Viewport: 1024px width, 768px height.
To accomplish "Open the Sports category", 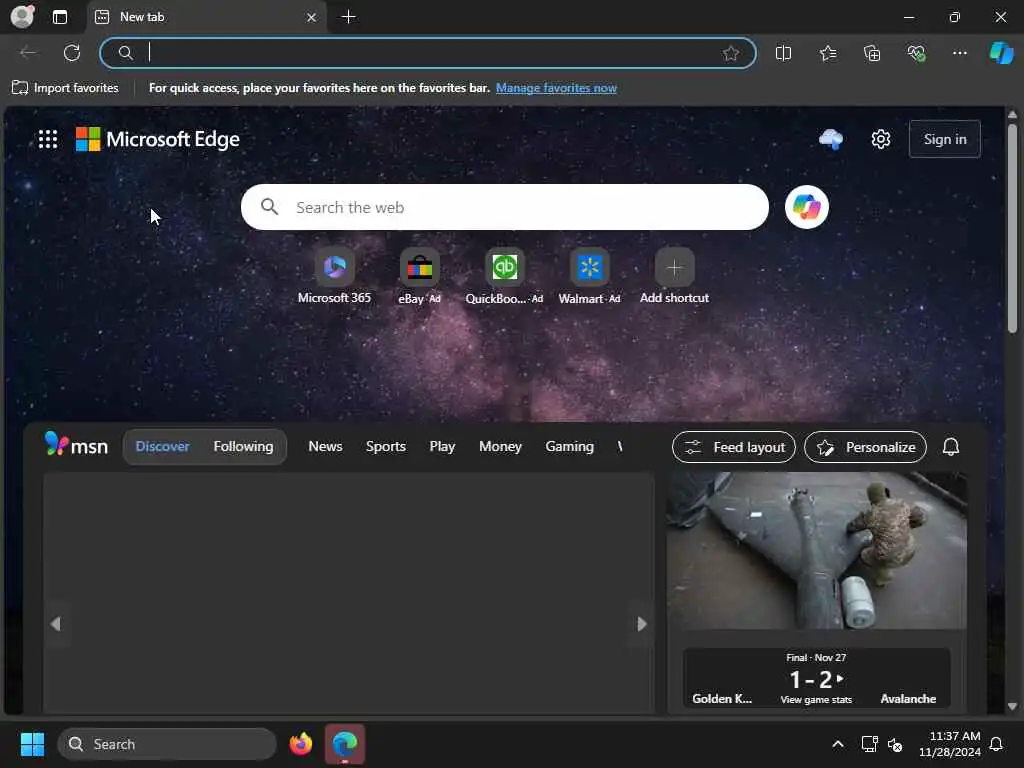I will (x=386, y=447).
